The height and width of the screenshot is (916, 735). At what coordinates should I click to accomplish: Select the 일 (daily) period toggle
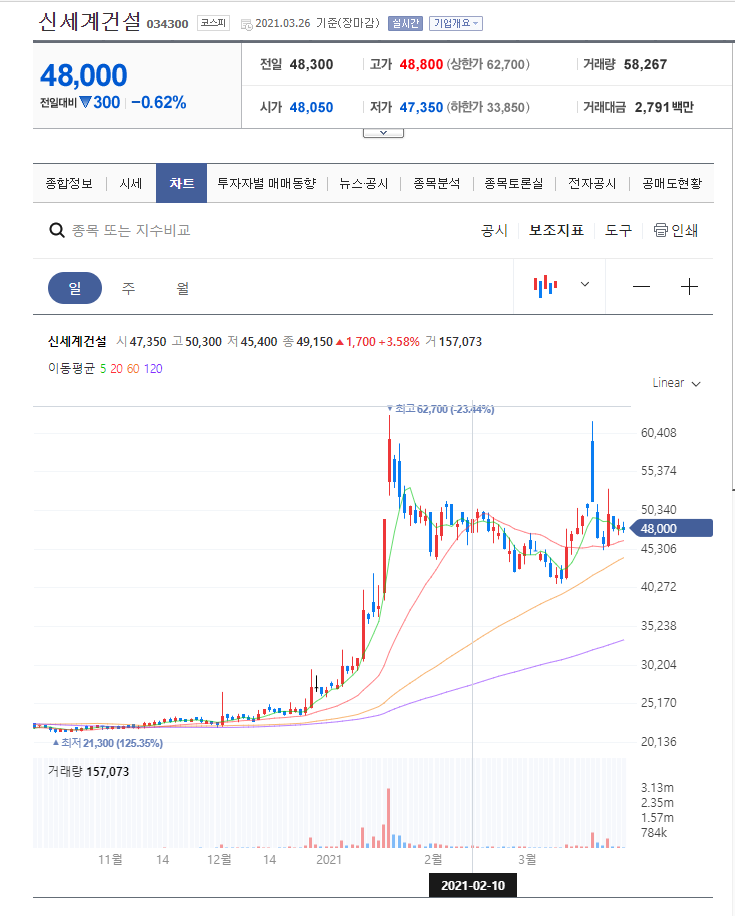tap(75, 287)
